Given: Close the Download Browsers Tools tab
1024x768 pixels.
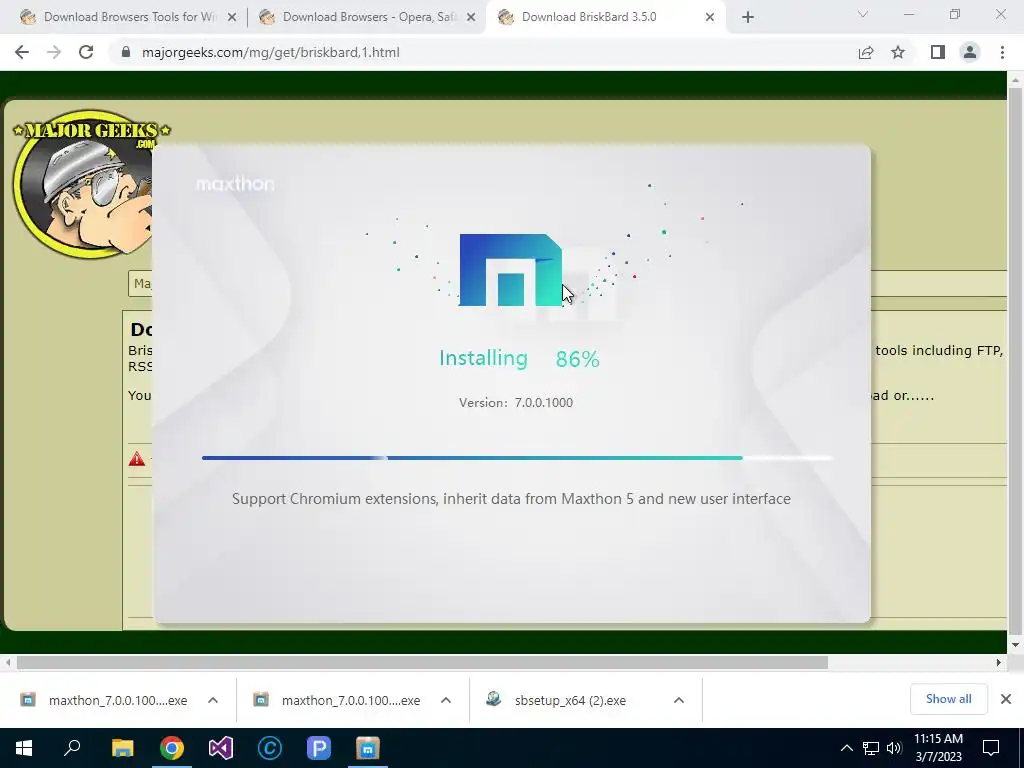Looking at the screenshot, I should pyautogui.click(x=232, y=18).
